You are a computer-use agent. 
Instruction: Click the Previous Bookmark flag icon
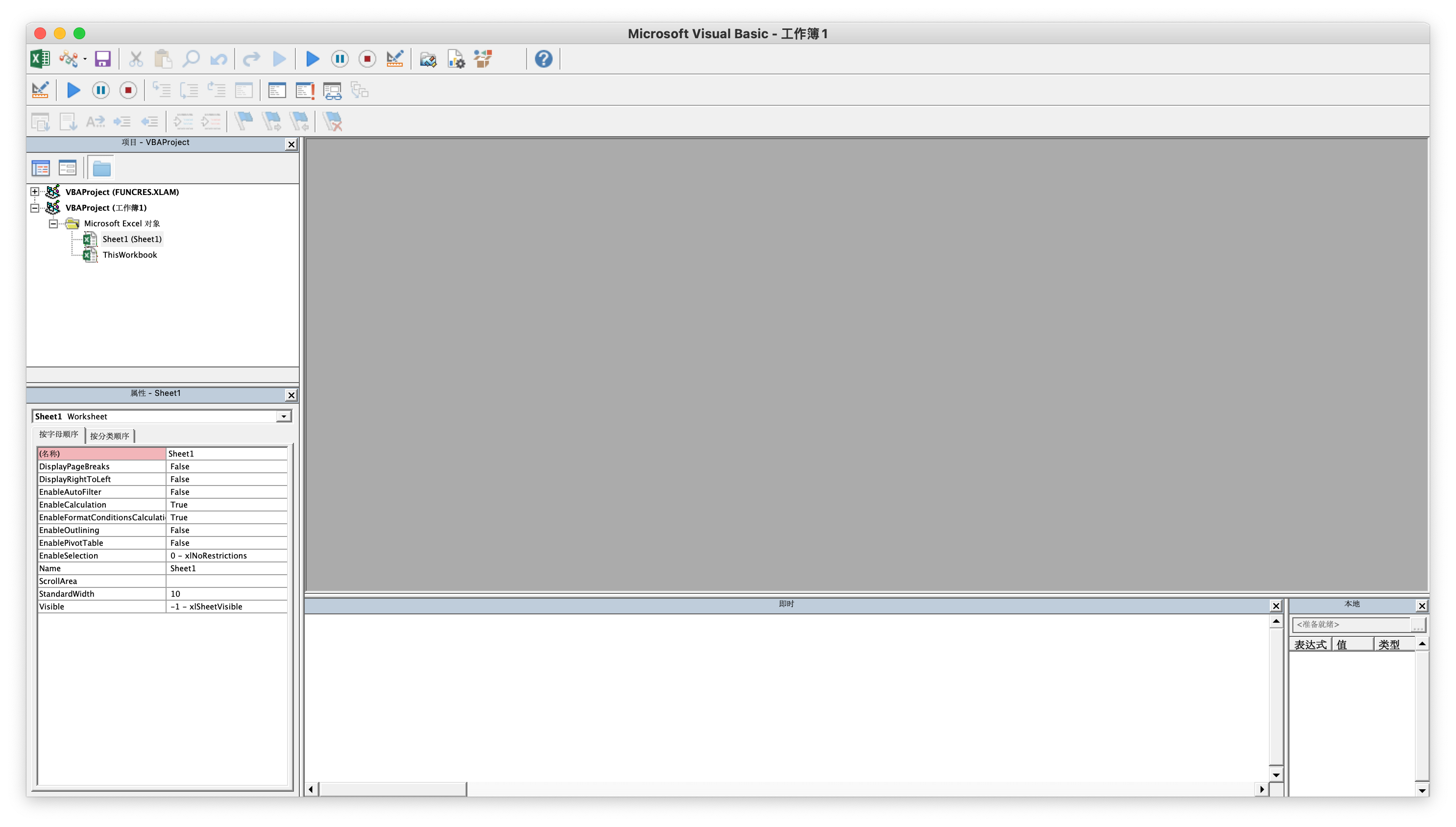(x=299, y=122)
